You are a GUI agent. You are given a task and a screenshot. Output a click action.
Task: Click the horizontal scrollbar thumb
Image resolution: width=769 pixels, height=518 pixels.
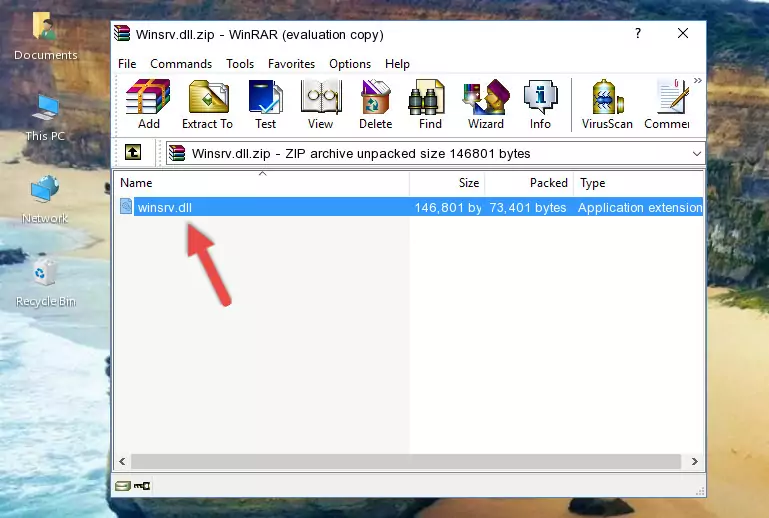tap(406, 461)
